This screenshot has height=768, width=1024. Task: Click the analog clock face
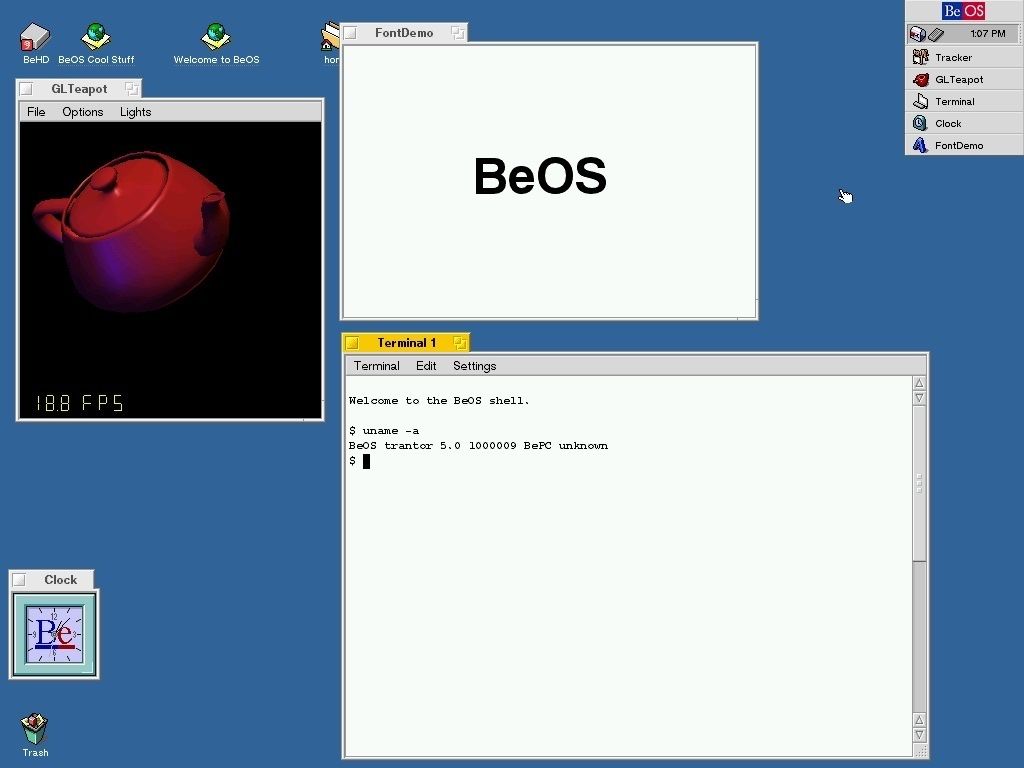(x=54, y=634)
